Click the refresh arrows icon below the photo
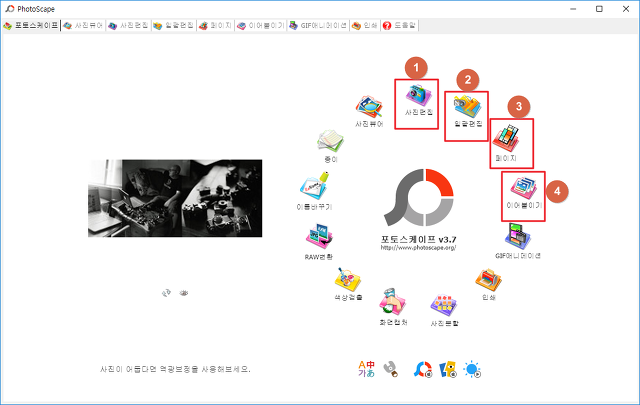This screenshot has width=640, height=405. [x=166, y=293]
